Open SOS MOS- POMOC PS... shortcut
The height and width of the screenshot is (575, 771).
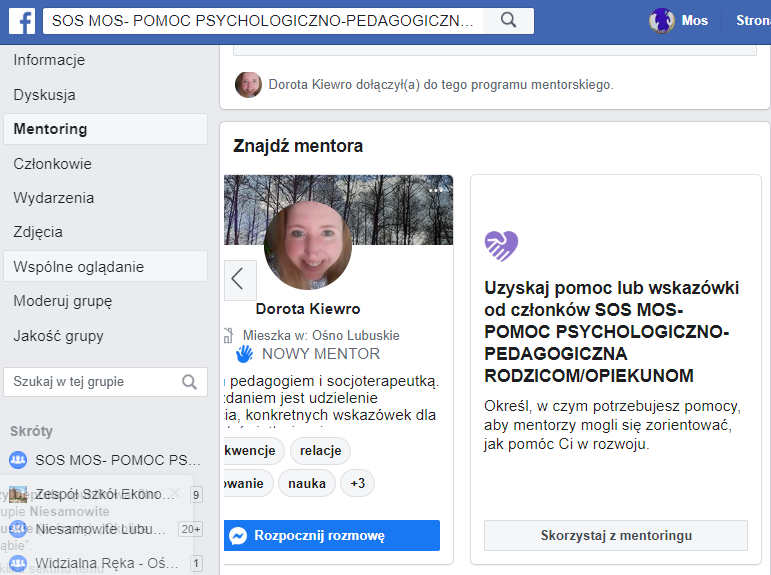[x=118, y=460]
